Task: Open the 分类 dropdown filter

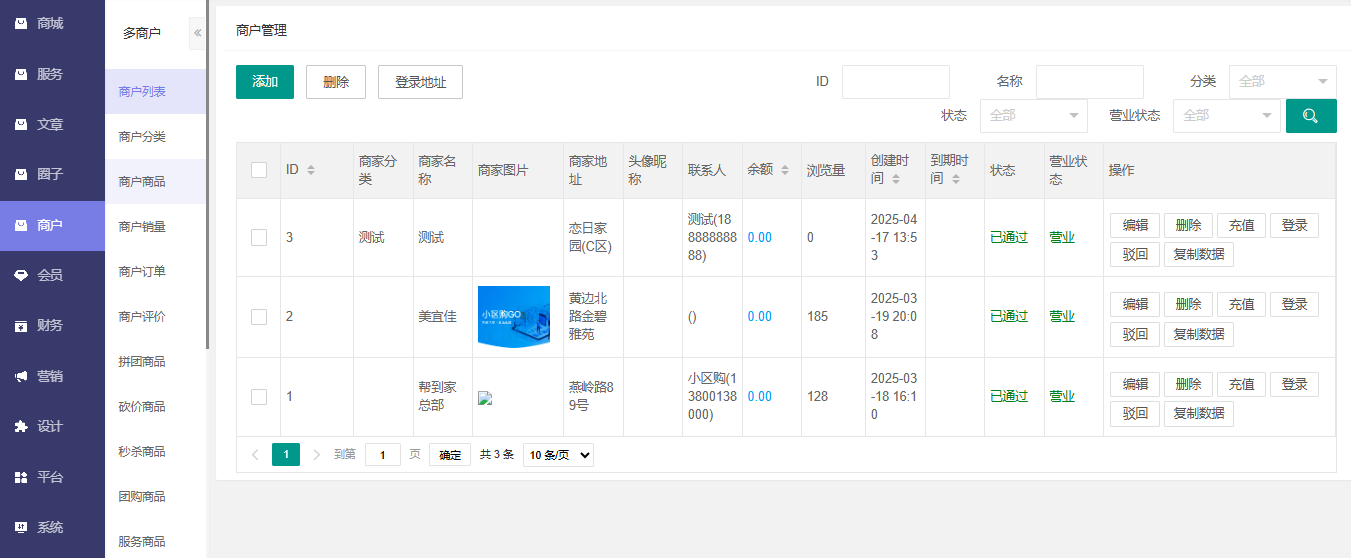Action: (1282, 82)
